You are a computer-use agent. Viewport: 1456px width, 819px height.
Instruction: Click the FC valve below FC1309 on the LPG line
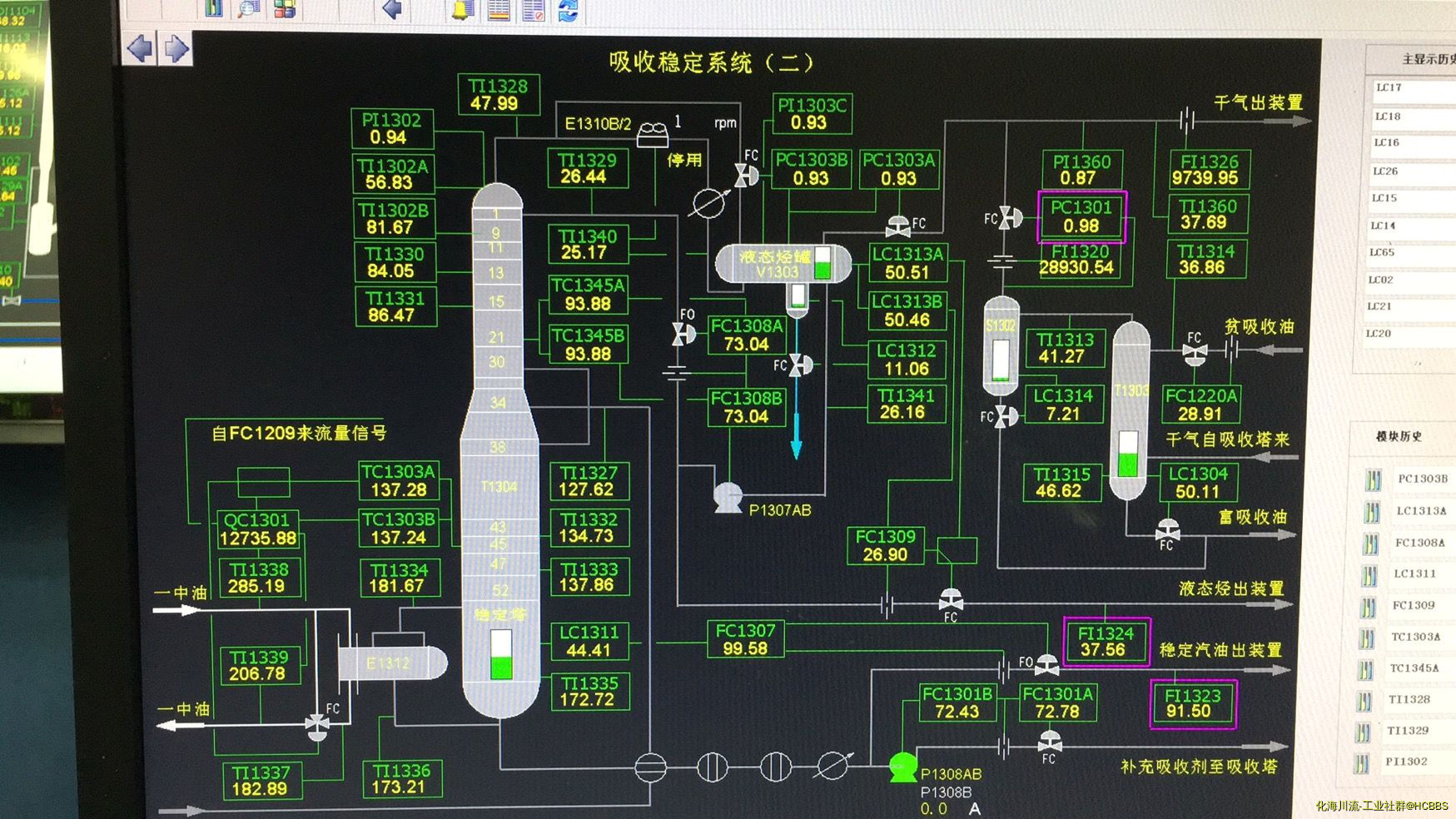[x=951, y=599]
